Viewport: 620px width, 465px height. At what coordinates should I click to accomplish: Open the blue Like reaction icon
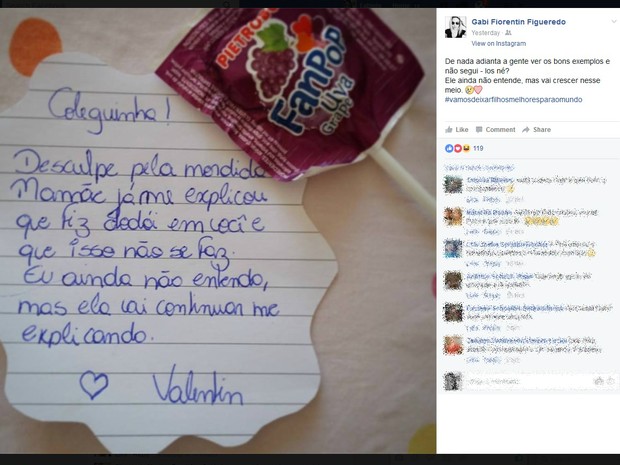point(449,148)
